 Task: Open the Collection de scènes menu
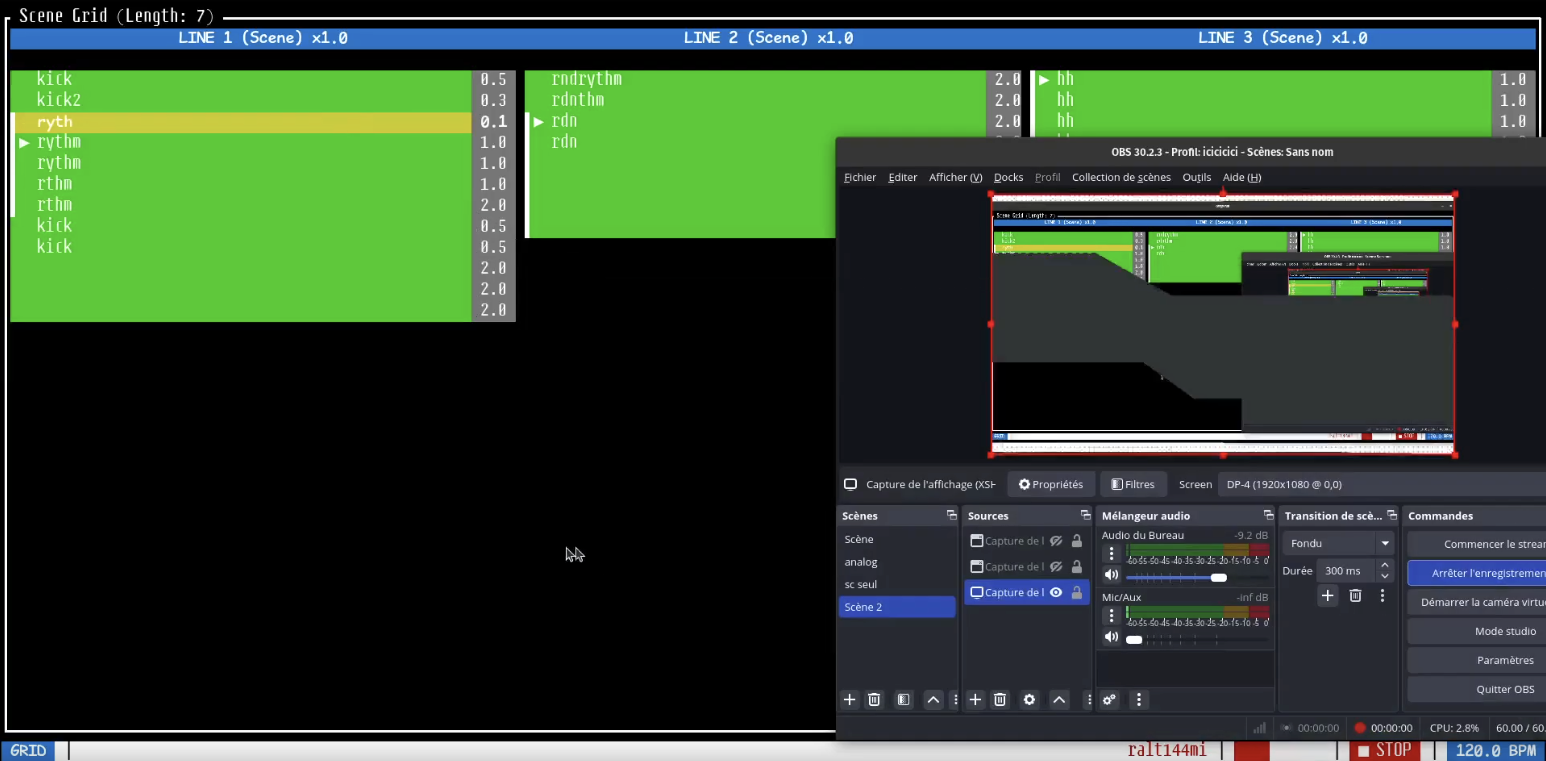[x=1121, y=177]
